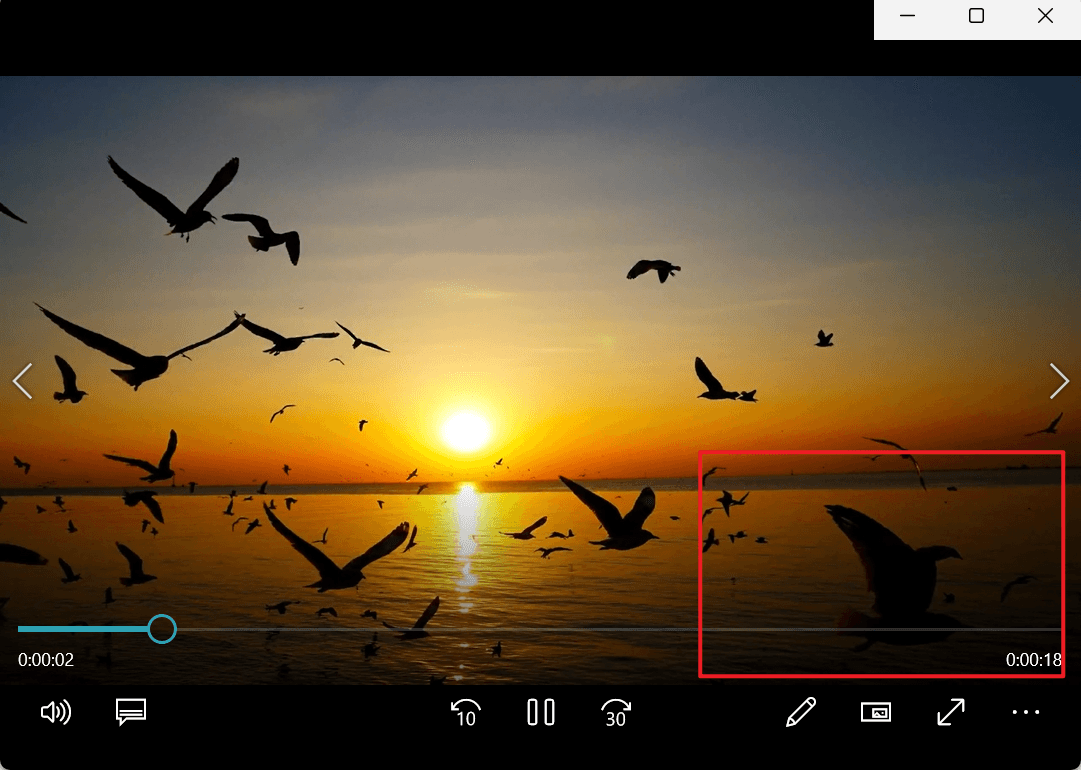This screenshot has width=1081, height=770.
Task: Expand more playback settings via ellipsis
Action: tap(1026, 712)
